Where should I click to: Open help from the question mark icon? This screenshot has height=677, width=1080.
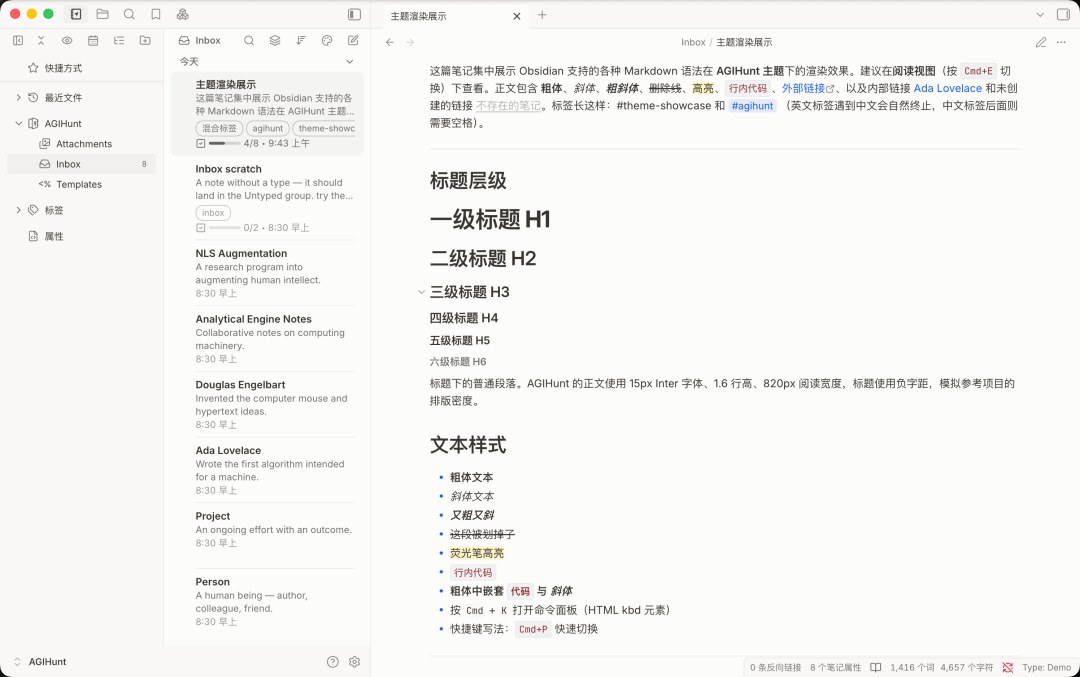point(333,662)
